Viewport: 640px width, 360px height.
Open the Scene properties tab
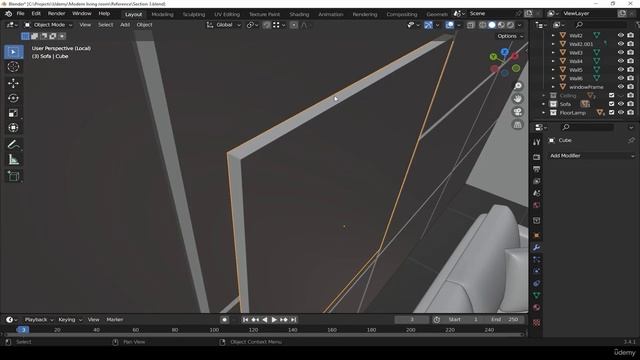537,193
